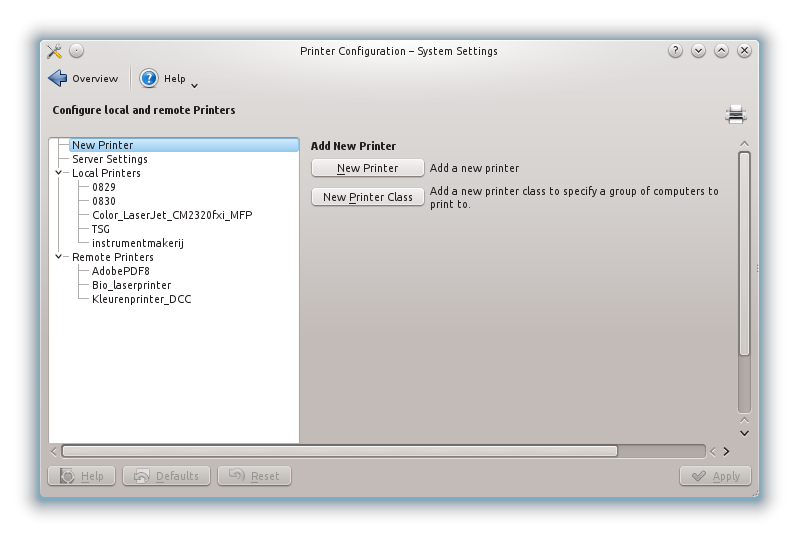This screenshot has height=537, width=799.
Task: Open the Help toolbar dropdown arrow
Action: point(194,85)
